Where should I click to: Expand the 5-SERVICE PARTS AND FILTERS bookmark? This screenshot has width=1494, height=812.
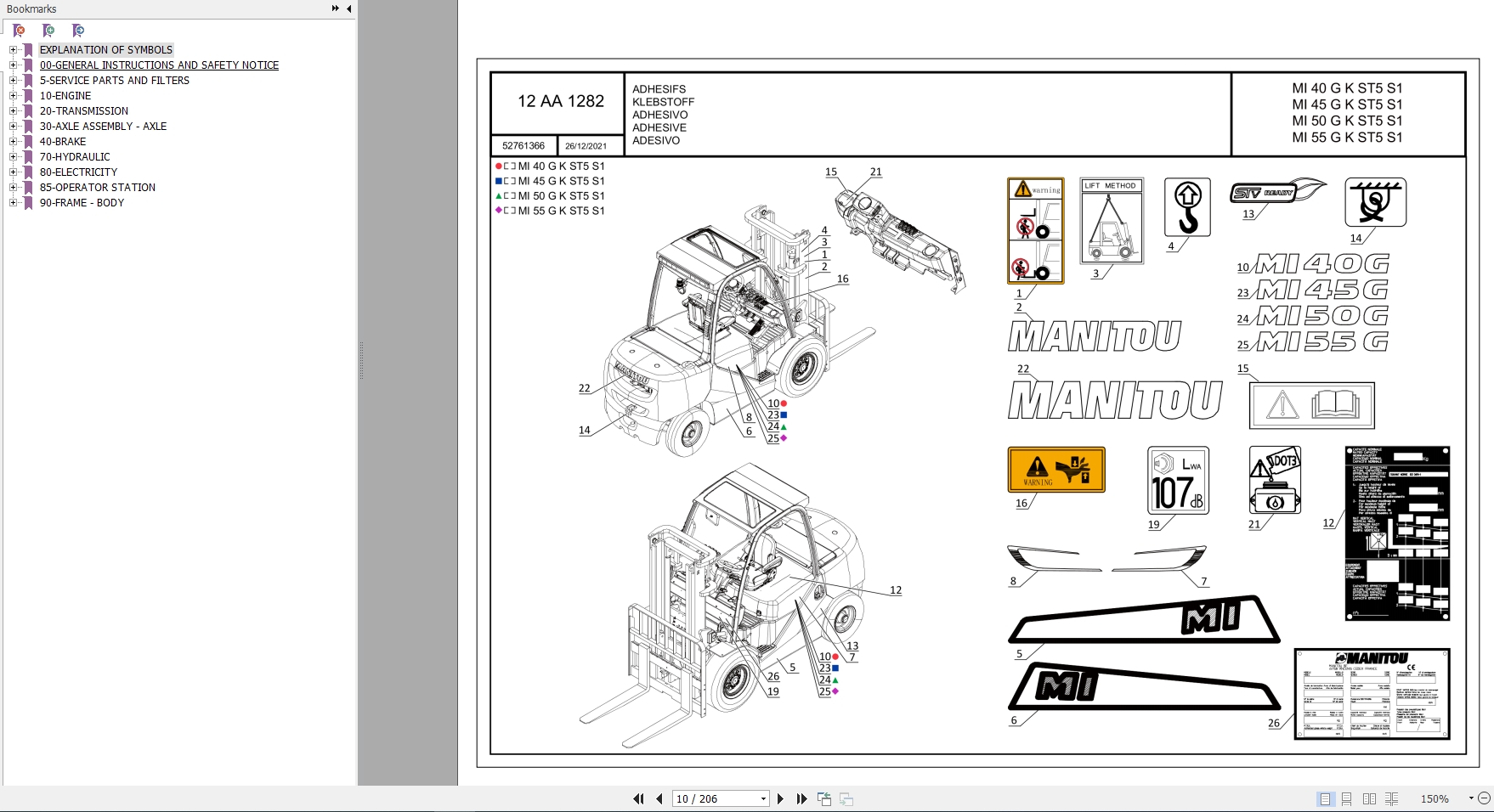tap(13, 81)
